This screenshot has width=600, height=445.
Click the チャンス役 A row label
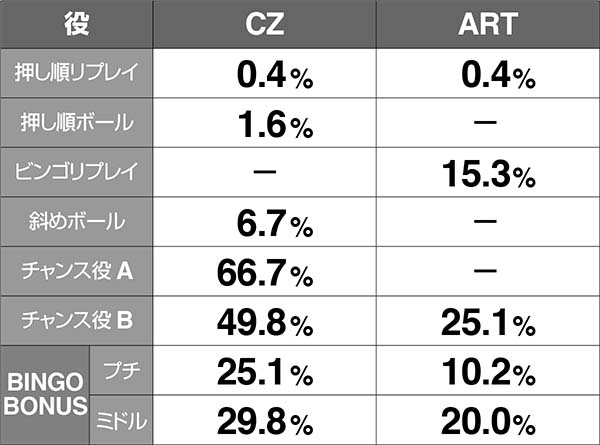(77, 269)
